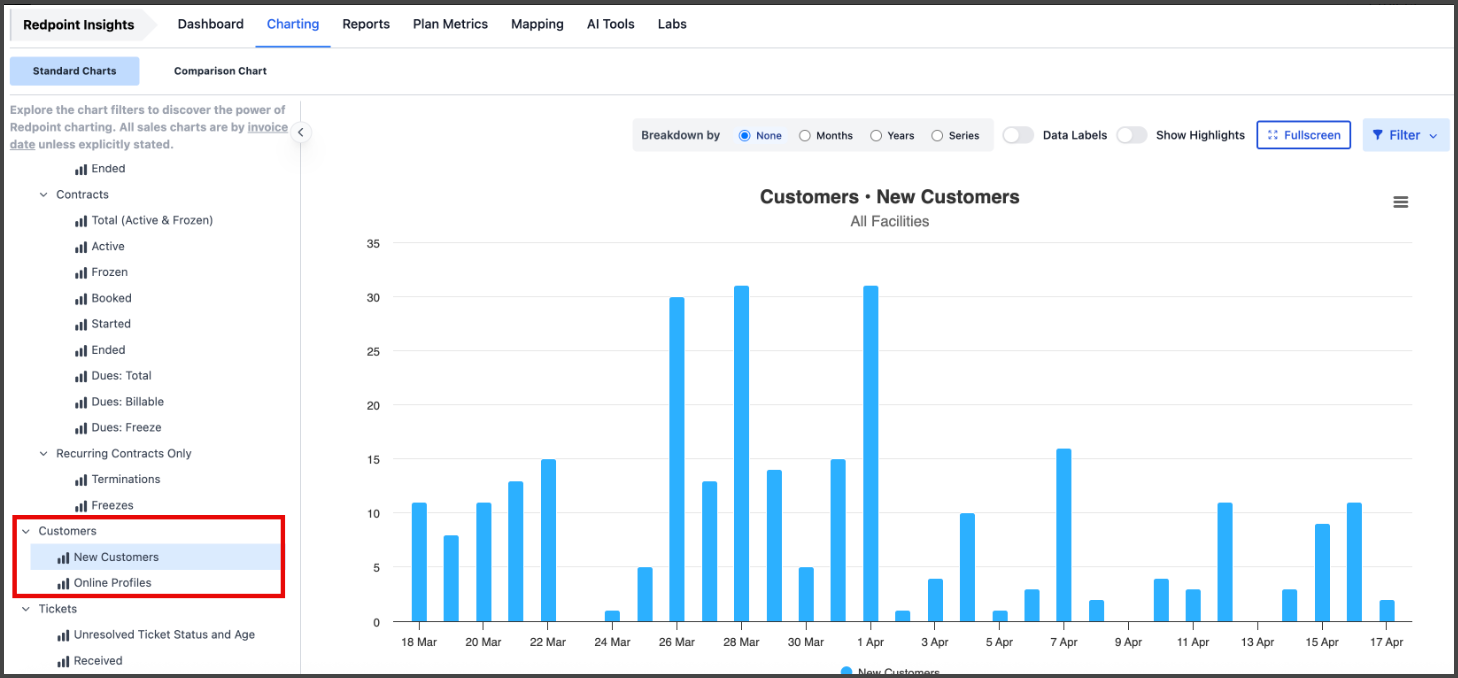This screenshot has width=1458, height=678.
Task: Switch to the Reports menu tab
Action: coord(366,24)
